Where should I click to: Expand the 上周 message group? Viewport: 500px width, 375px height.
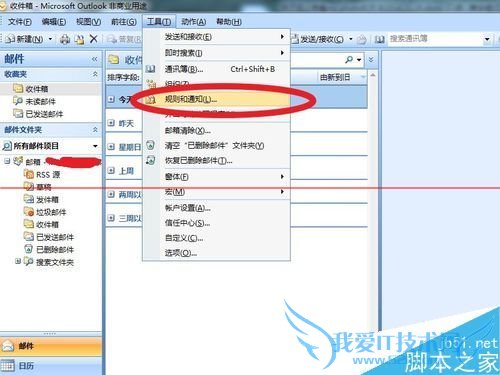111,170
